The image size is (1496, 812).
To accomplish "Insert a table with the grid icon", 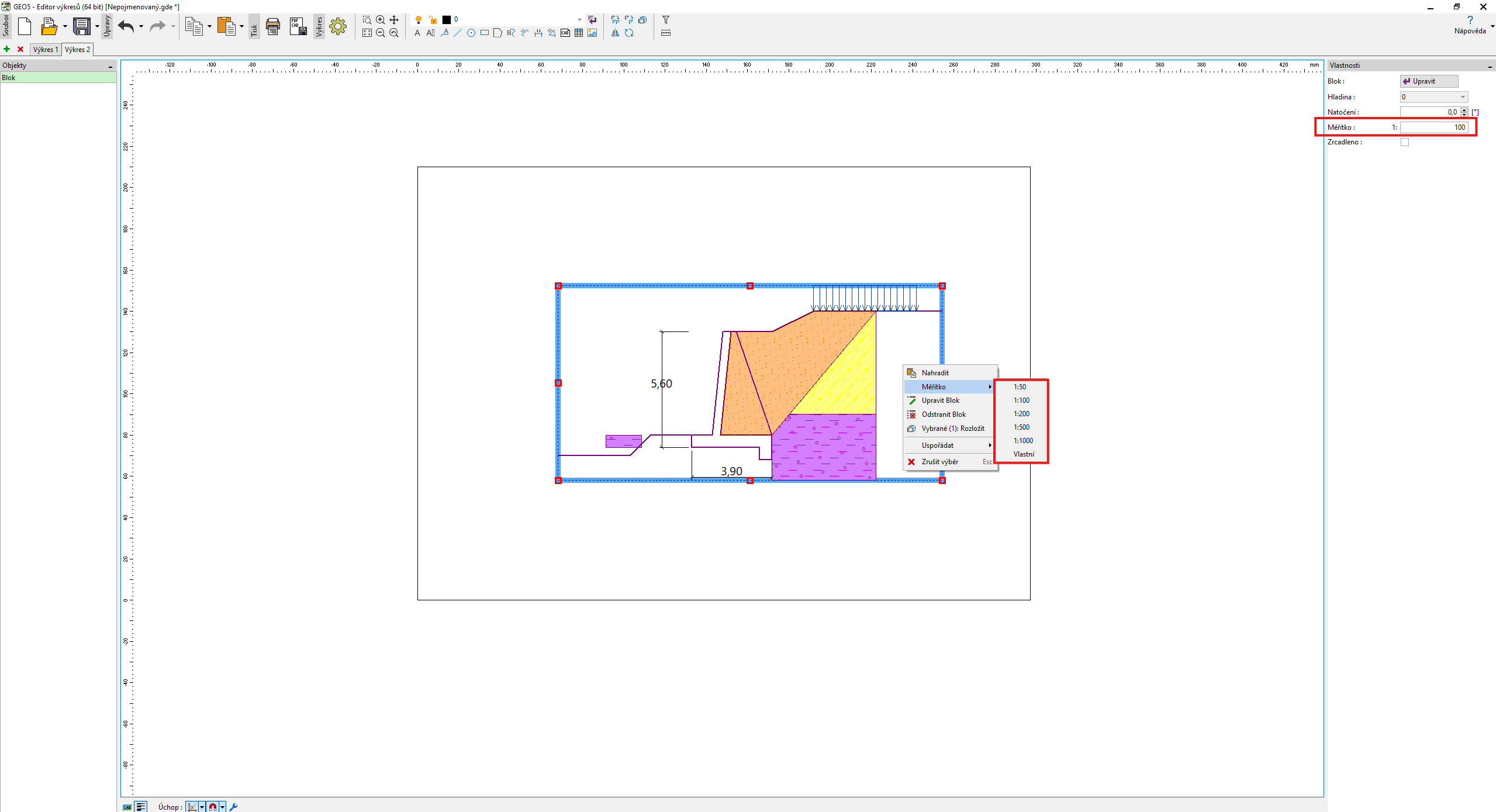I will coord(579,33).
